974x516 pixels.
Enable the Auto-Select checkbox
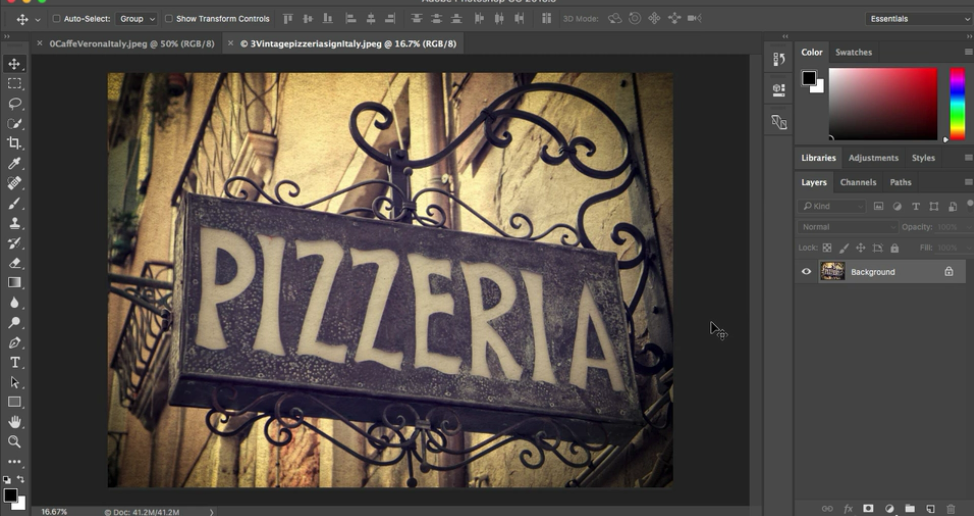(56, 19)
